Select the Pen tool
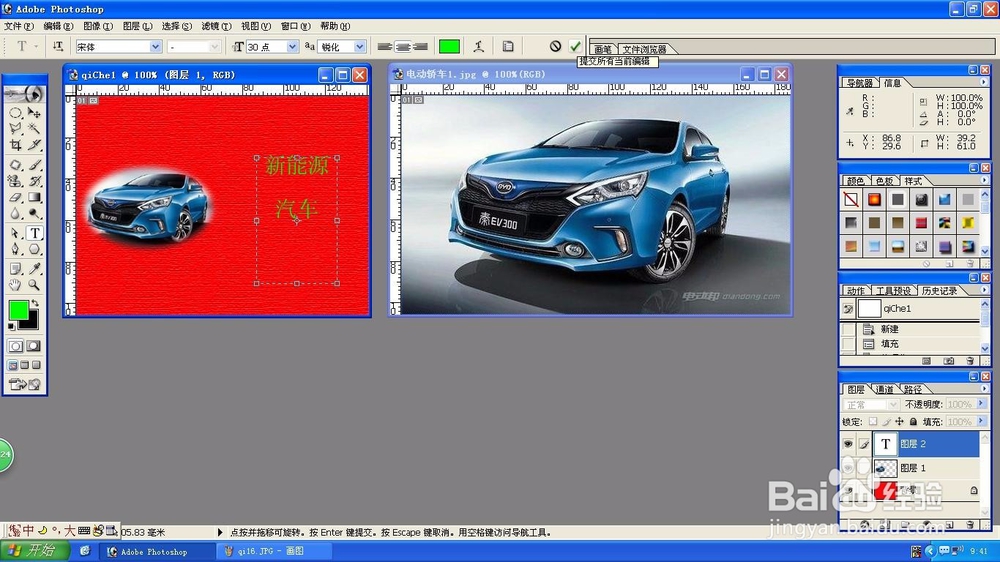 pyautogui.click(x=16, y=249)
